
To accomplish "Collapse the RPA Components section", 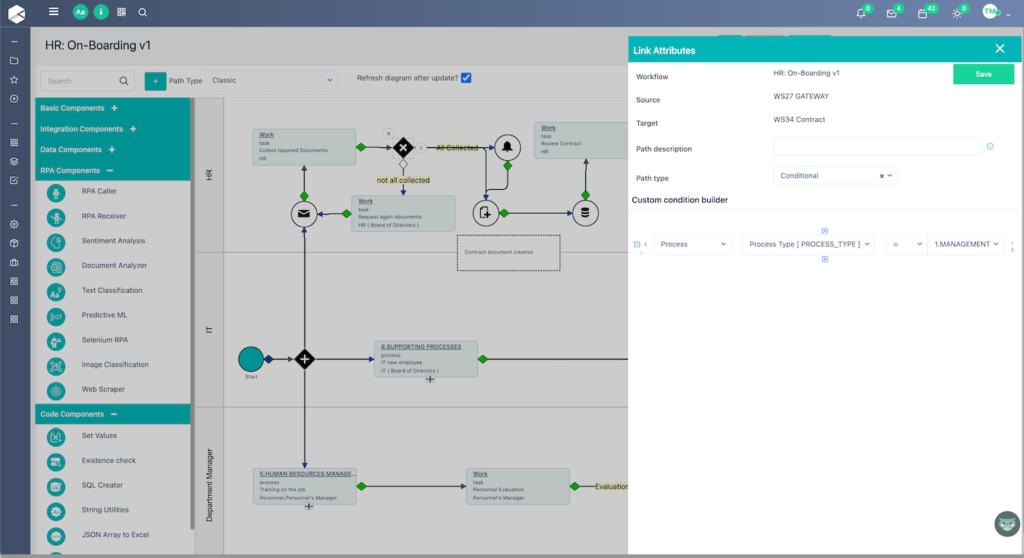I will pos(110,171).
